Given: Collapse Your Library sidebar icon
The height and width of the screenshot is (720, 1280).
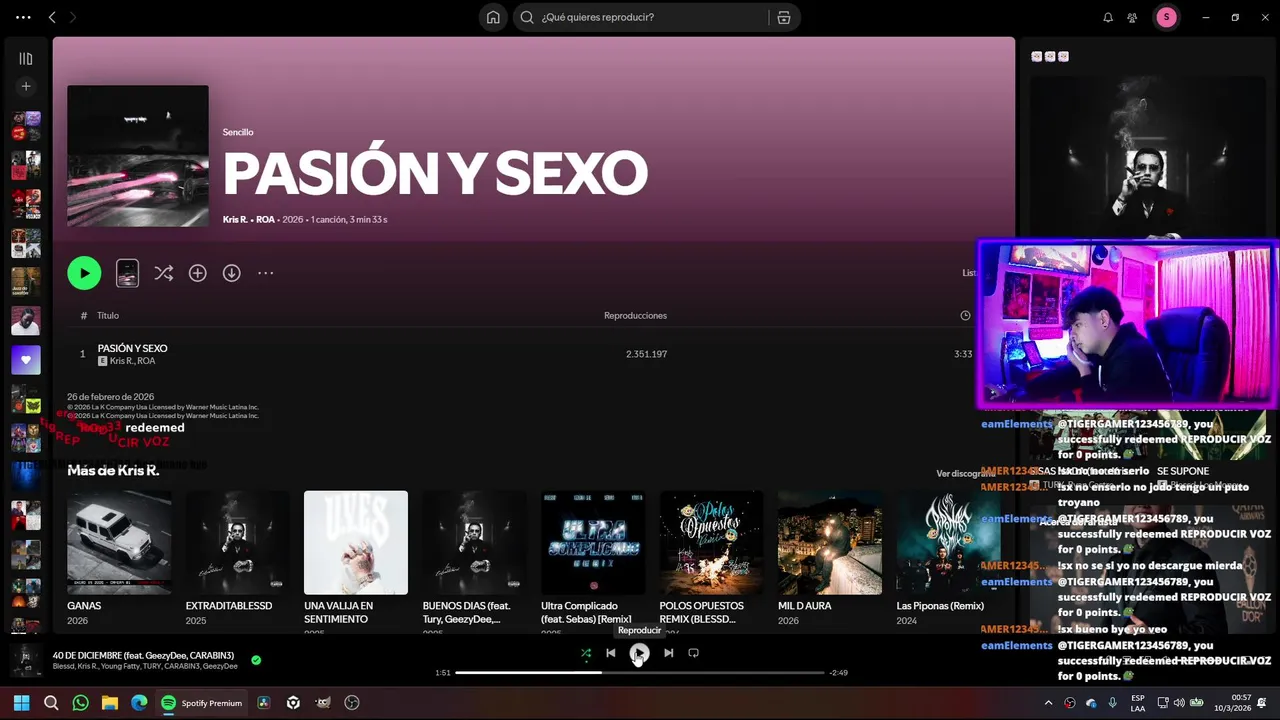Looking at the screenshot, I should [x=26, y=59].
